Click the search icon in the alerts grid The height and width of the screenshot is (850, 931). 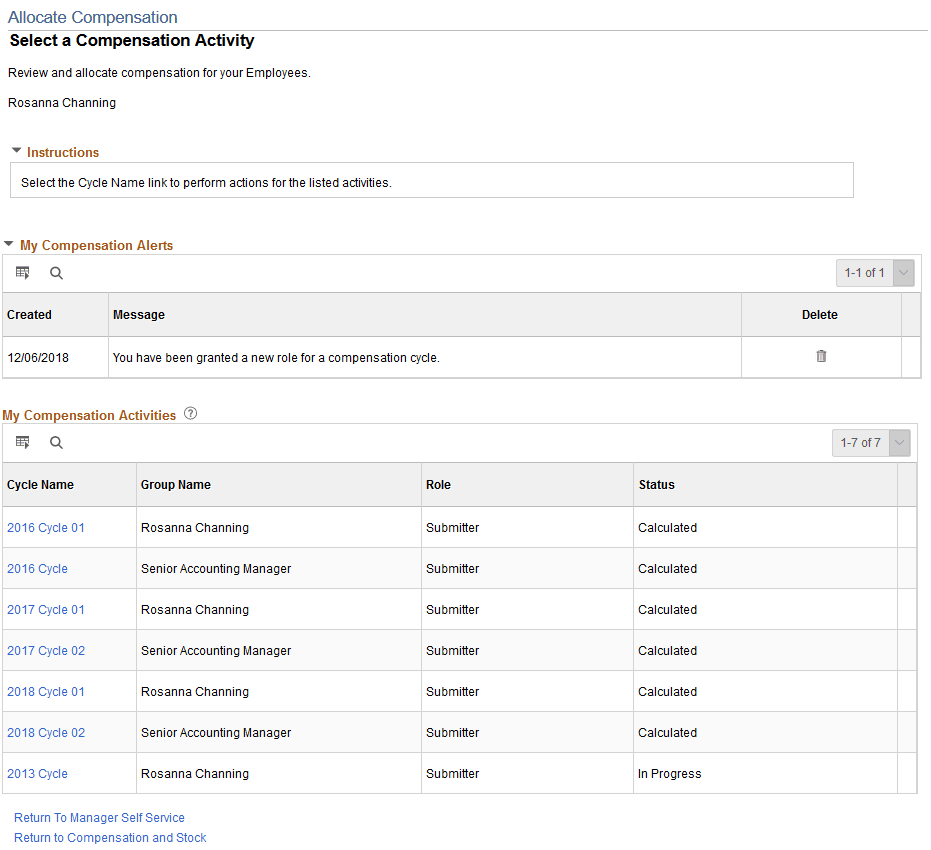[x=56, y=272]
